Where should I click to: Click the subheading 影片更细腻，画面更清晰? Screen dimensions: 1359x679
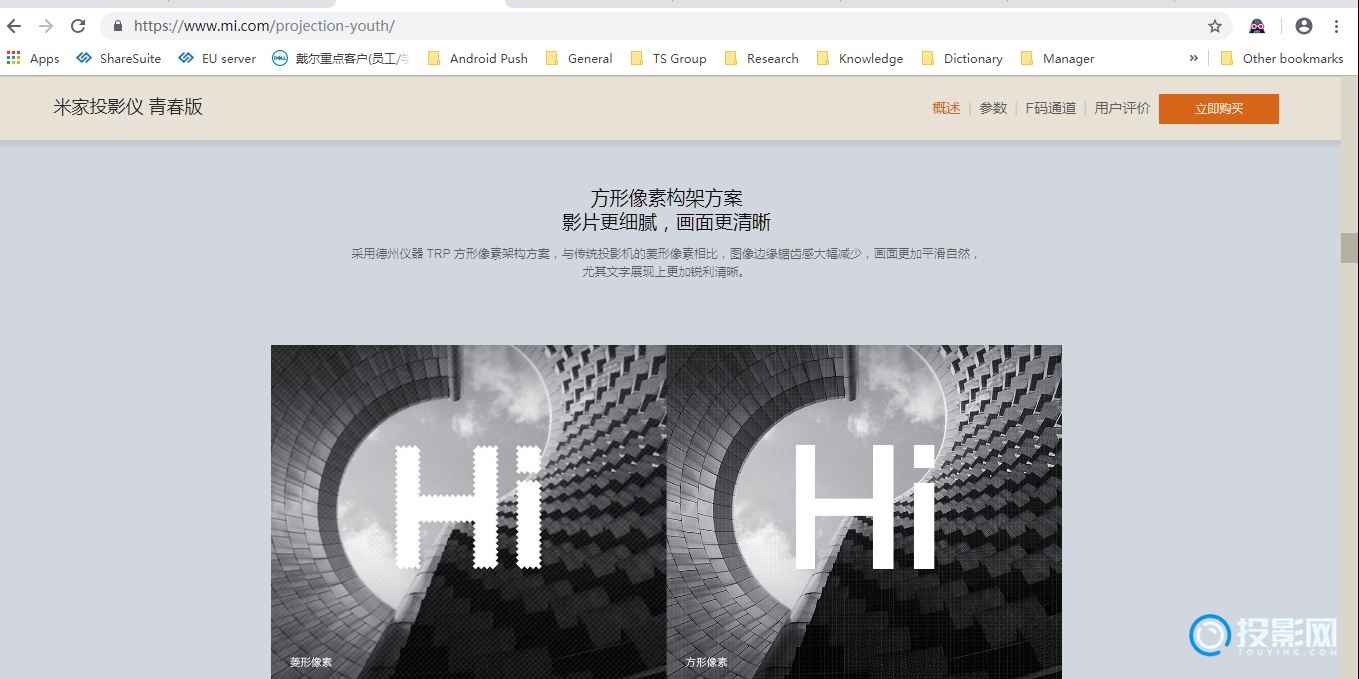tap(666, 222)
